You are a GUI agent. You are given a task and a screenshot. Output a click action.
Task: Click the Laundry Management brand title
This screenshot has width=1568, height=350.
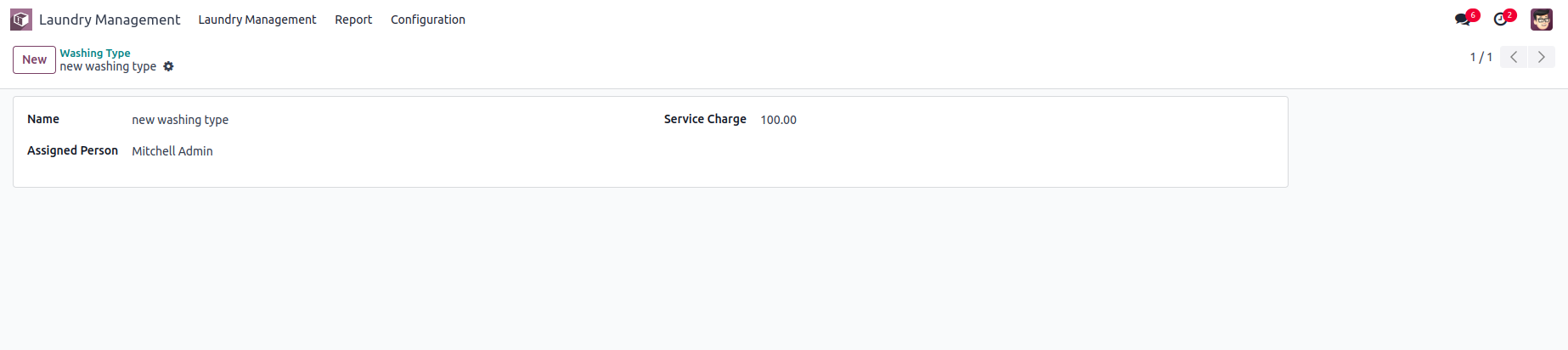pyautogui.click(x=110, y=20)
